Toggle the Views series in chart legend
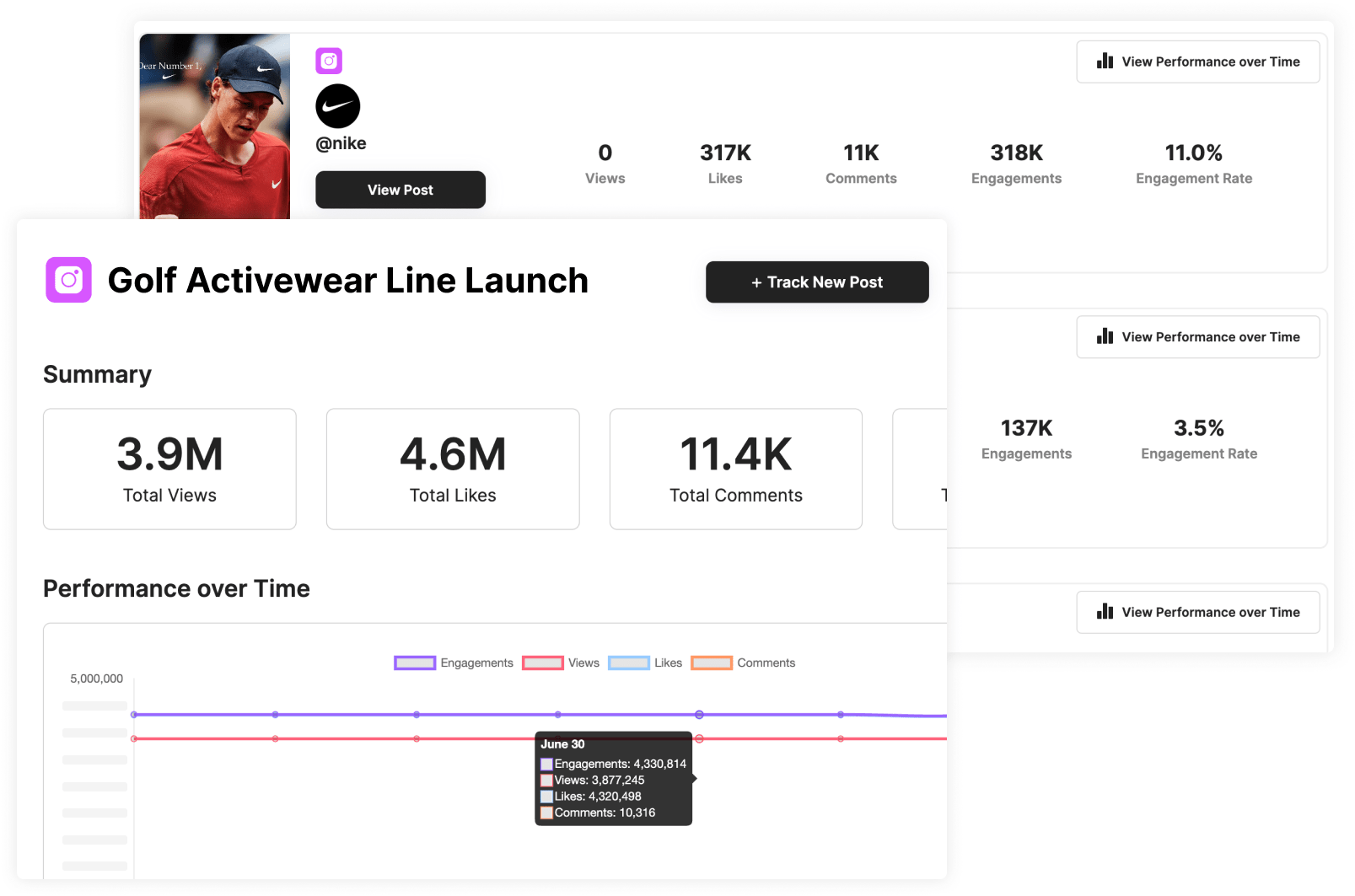The height and width of the screenshot is (896, 1355). tap(561, 663)
